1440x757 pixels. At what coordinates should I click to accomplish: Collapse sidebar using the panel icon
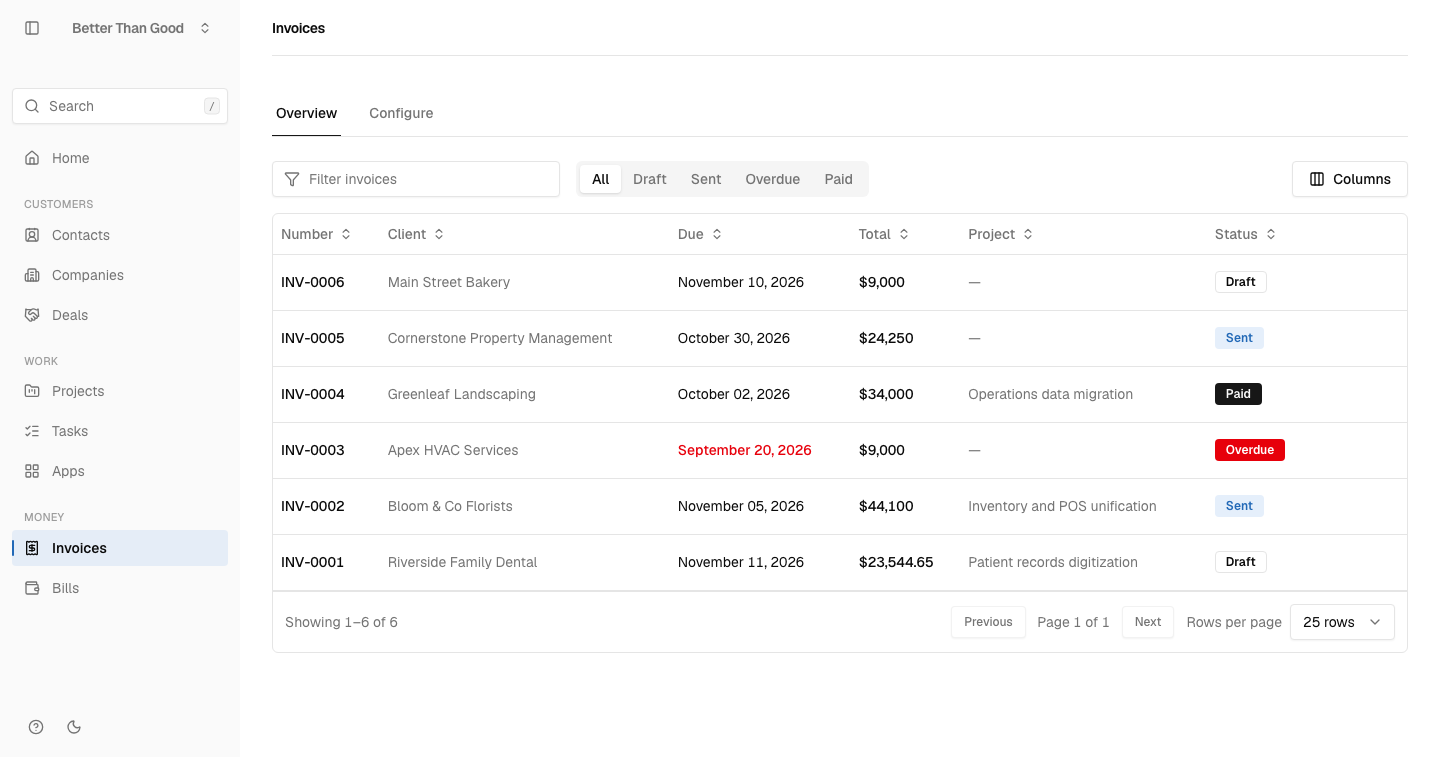[32, 28]
